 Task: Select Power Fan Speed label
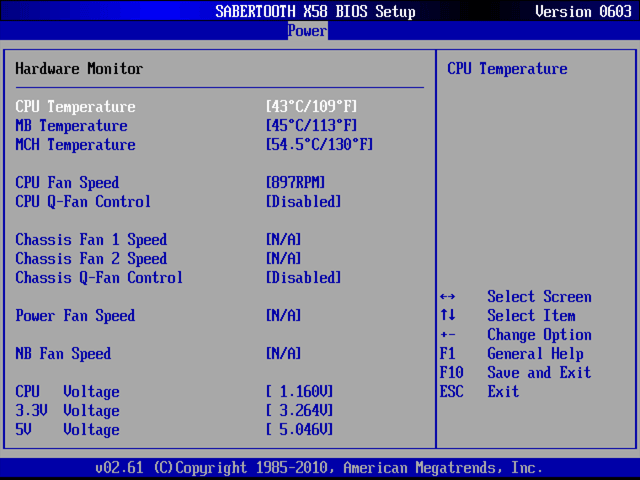pyautogui.click(x=76, y=316)
